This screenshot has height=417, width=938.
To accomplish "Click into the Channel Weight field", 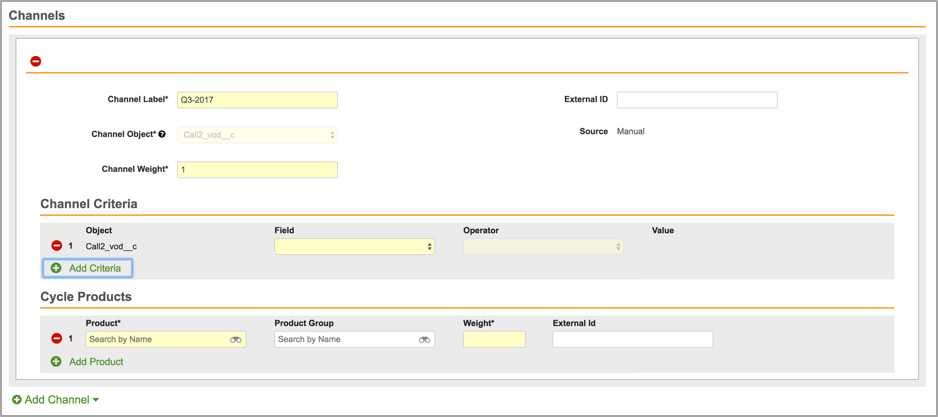I will tap(257, 170).
